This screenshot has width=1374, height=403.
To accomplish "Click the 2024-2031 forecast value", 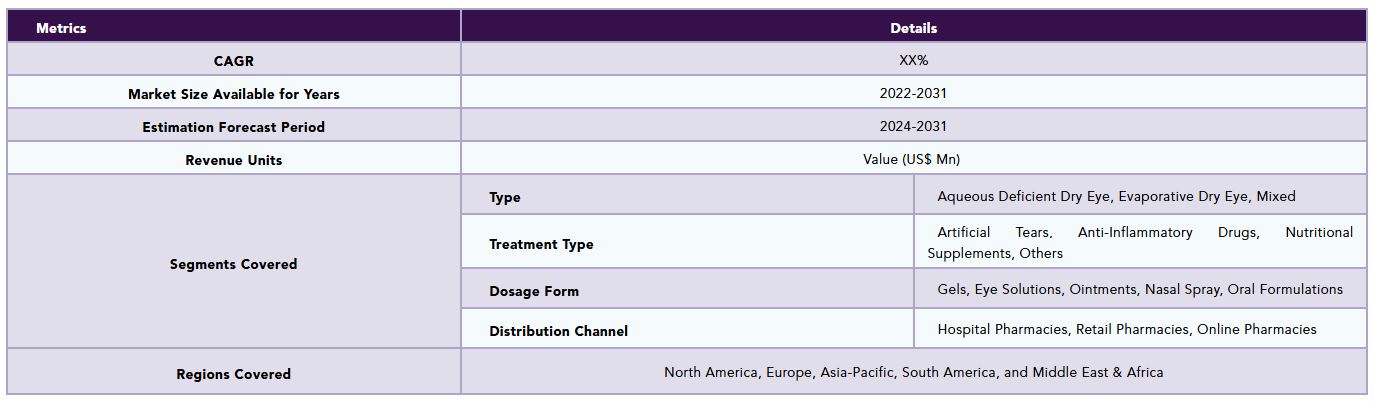I will coord(913,126).
